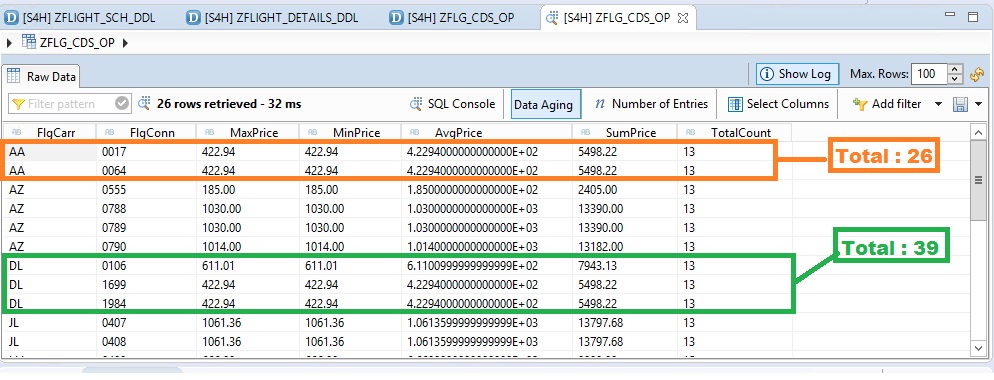The image size is (994, 380).
Task: Click the AvgPrice value 1.8500000000000000E+02
Action: pyautogui.click(x=472, y=190)
